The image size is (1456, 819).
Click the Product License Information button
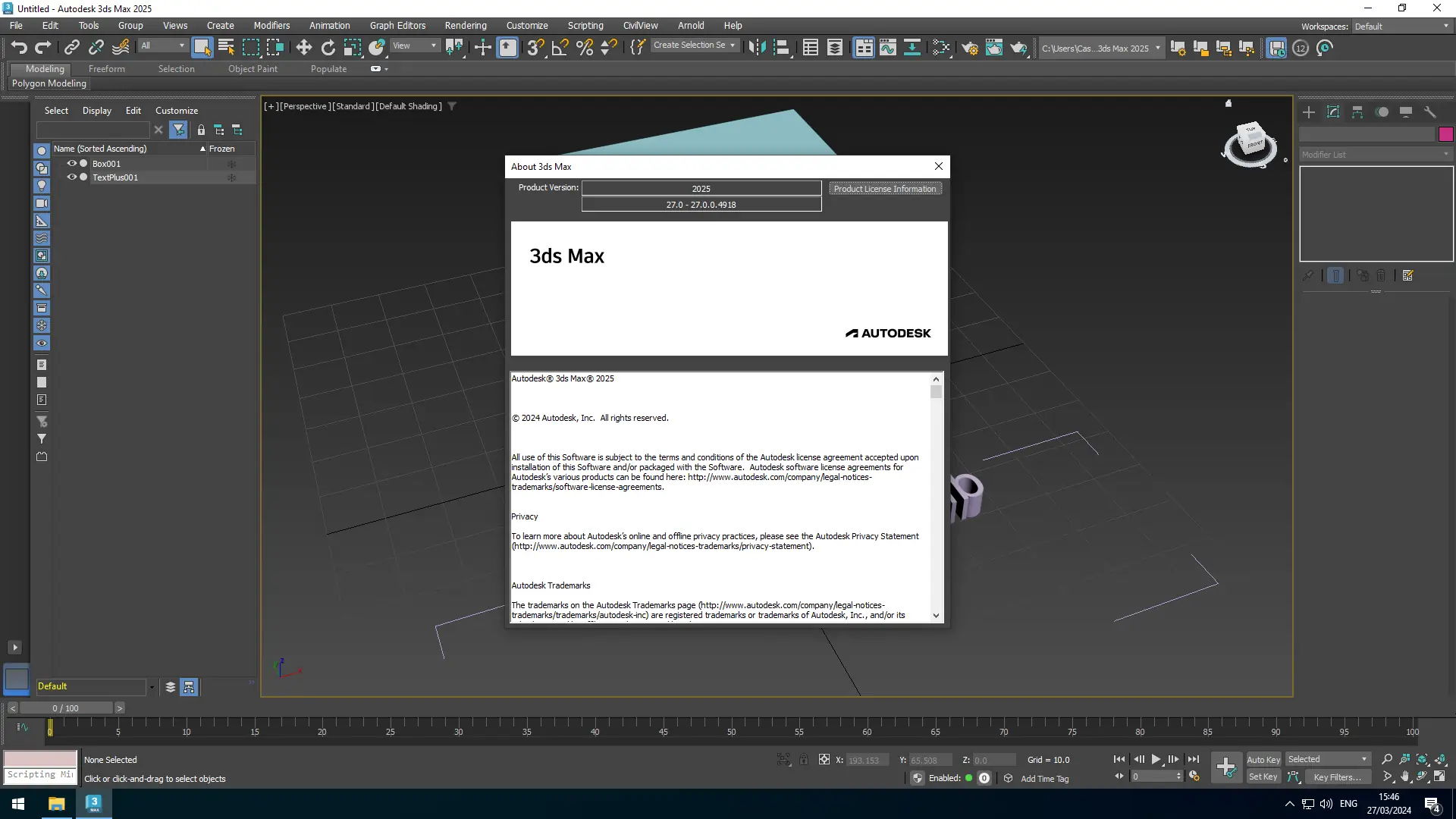click(885, 189)
